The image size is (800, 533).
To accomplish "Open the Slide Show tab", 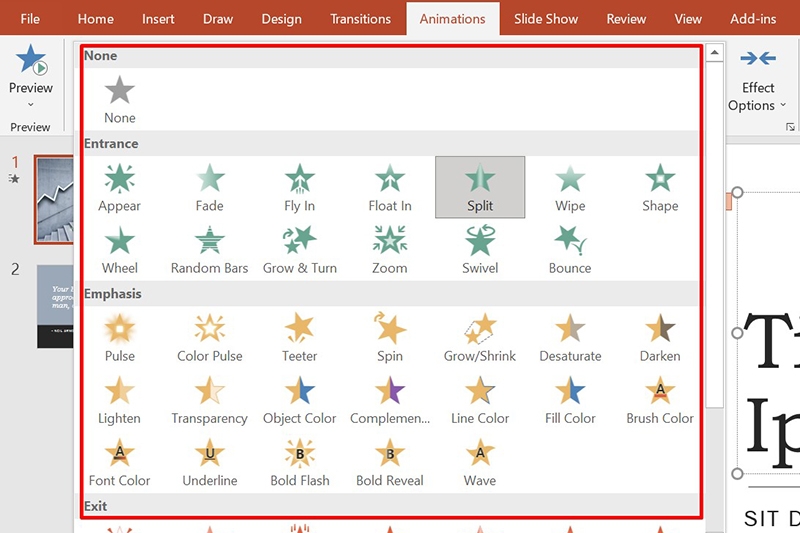I will 546,19.
